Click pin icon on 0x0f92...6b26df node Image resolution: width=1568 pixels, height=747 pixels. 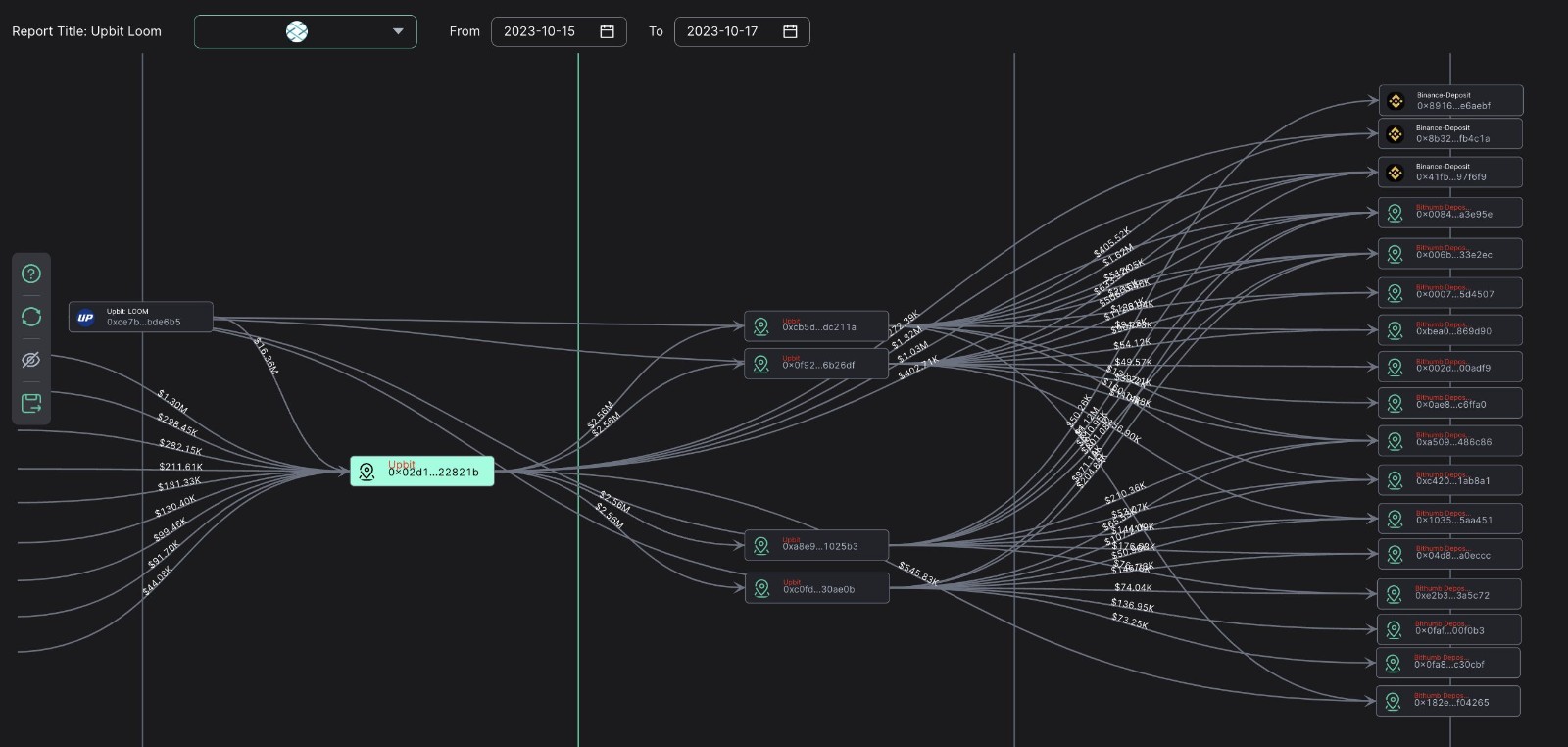point(760,364)
